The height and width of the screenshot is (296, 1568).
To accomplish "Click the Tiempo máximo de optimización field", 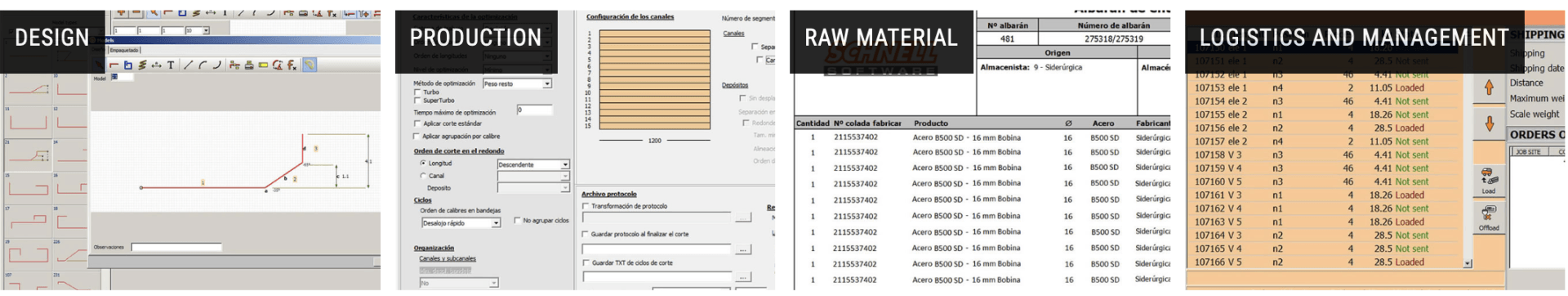I will pyautogui.click(x=535, y=110).
